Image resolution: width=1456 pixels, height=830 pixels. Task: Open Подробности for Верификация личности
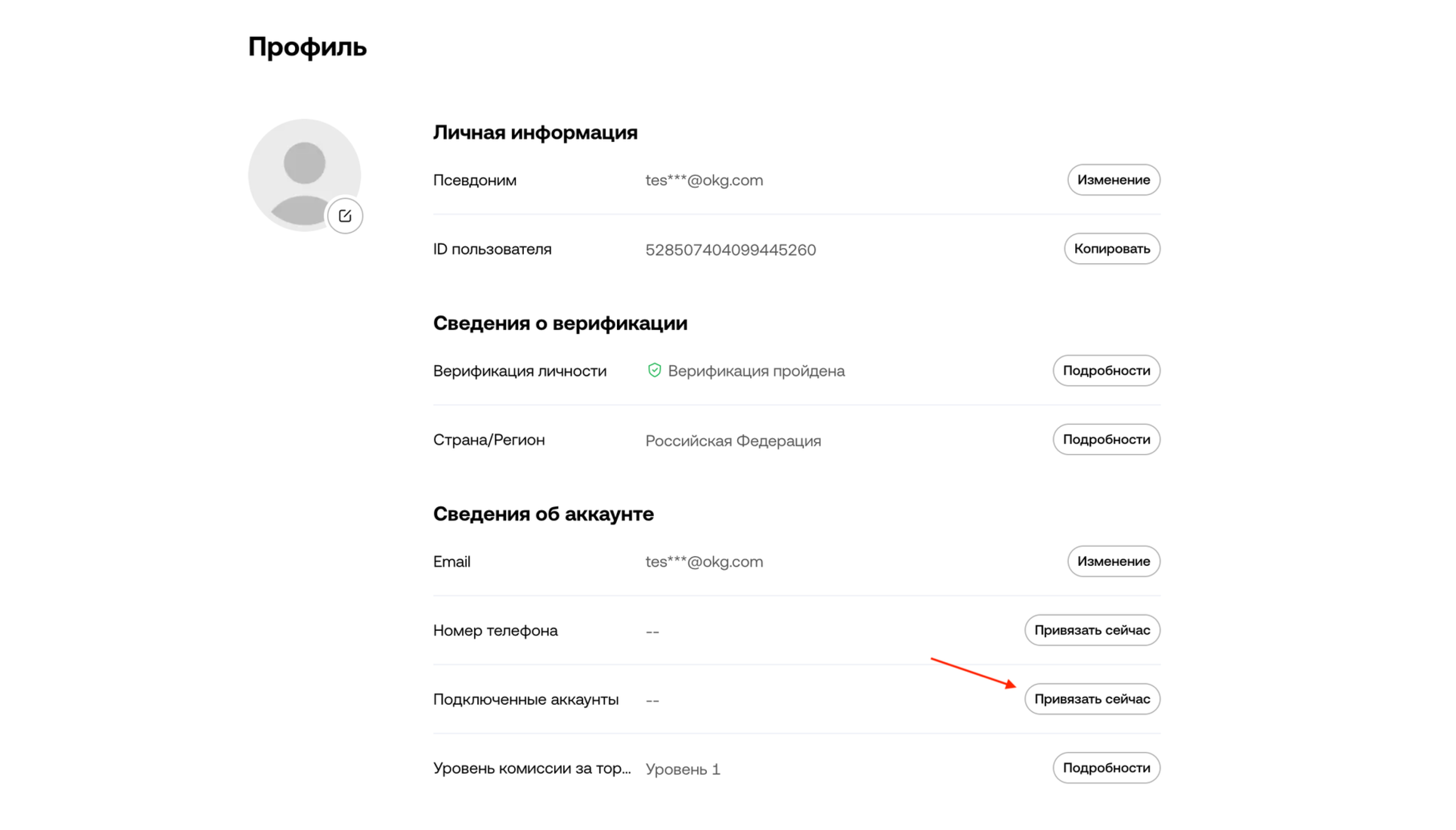click(x=1106, y=371)
